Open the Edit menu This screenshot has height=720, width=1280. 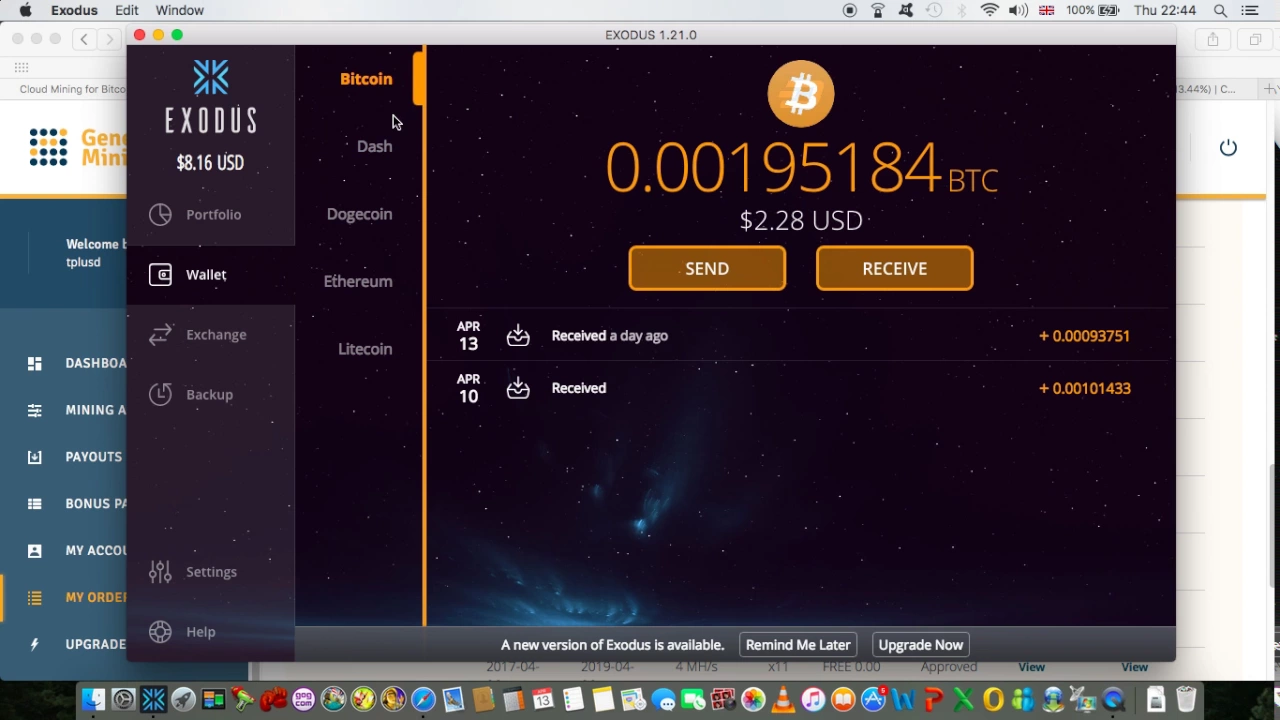click(x=126, y=10)
